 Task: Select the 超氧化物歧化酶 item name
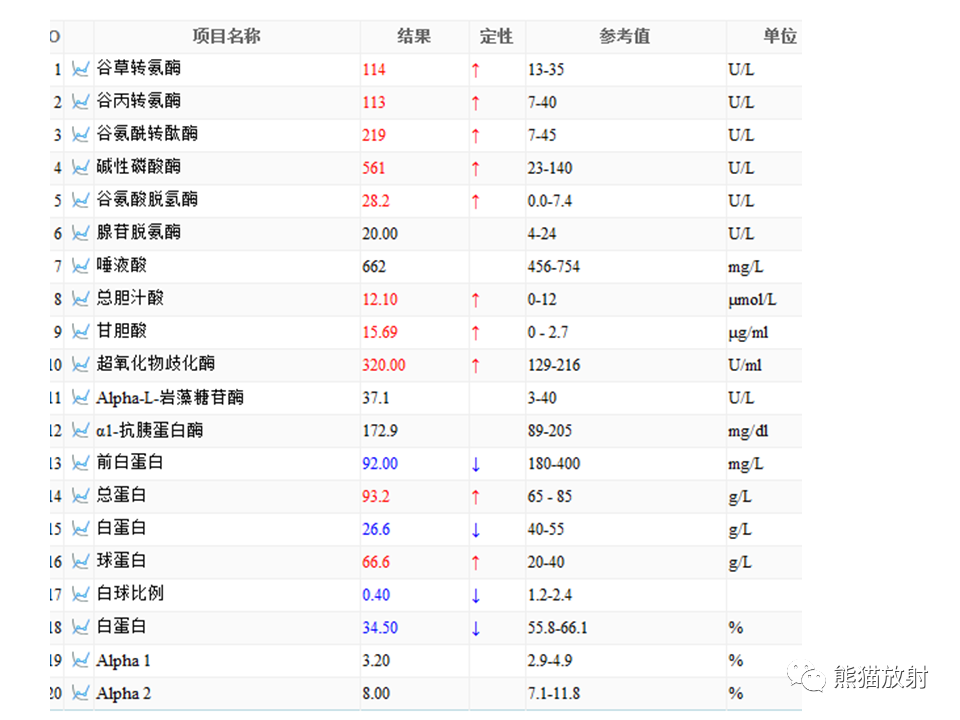tap(156, 363)
